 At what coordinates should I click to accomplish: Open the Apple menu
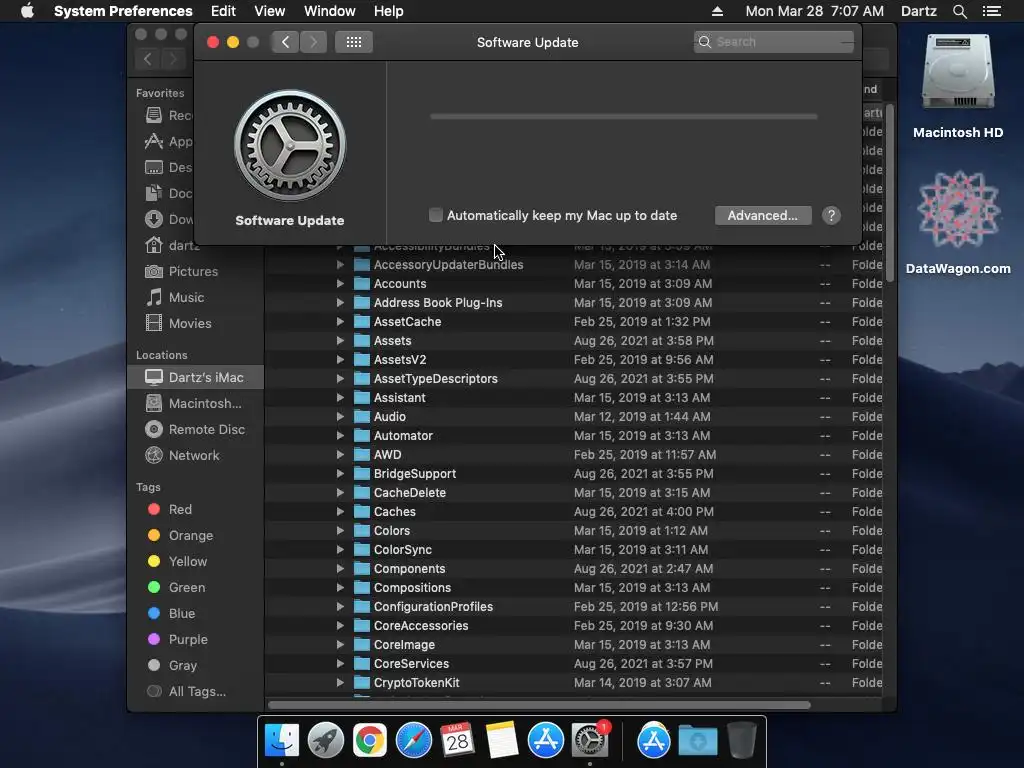pyautogui.click(x=27, y=11)
